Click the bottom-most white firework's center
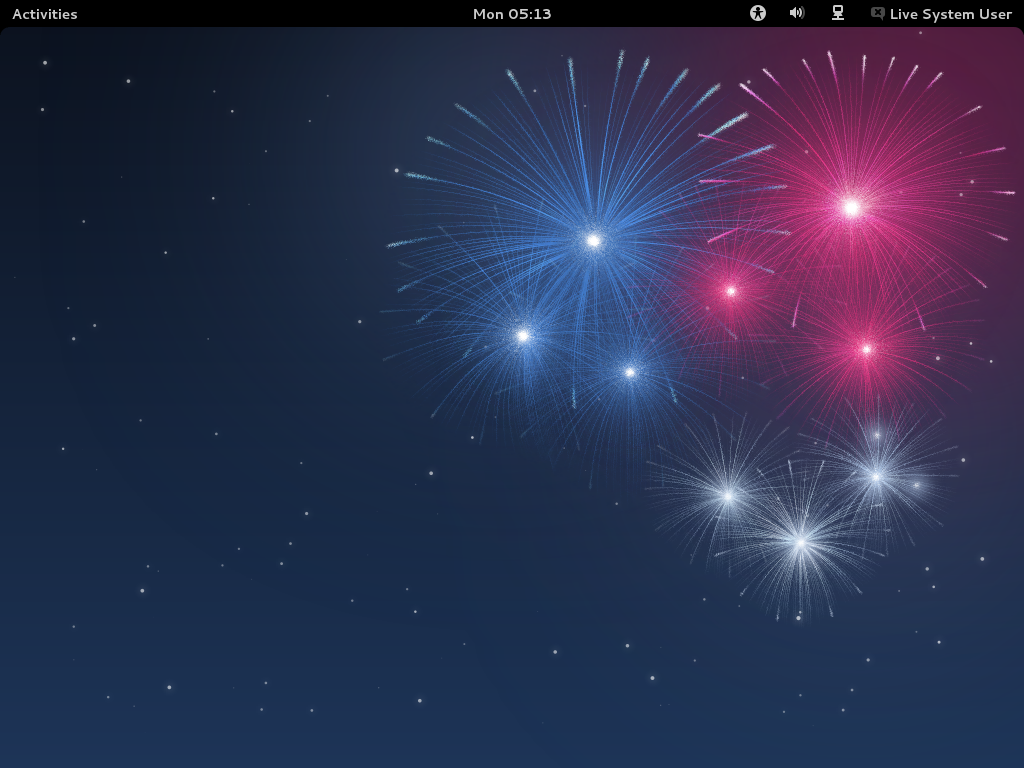This screenshot has height=768, width=1024. tap(800, 542)
